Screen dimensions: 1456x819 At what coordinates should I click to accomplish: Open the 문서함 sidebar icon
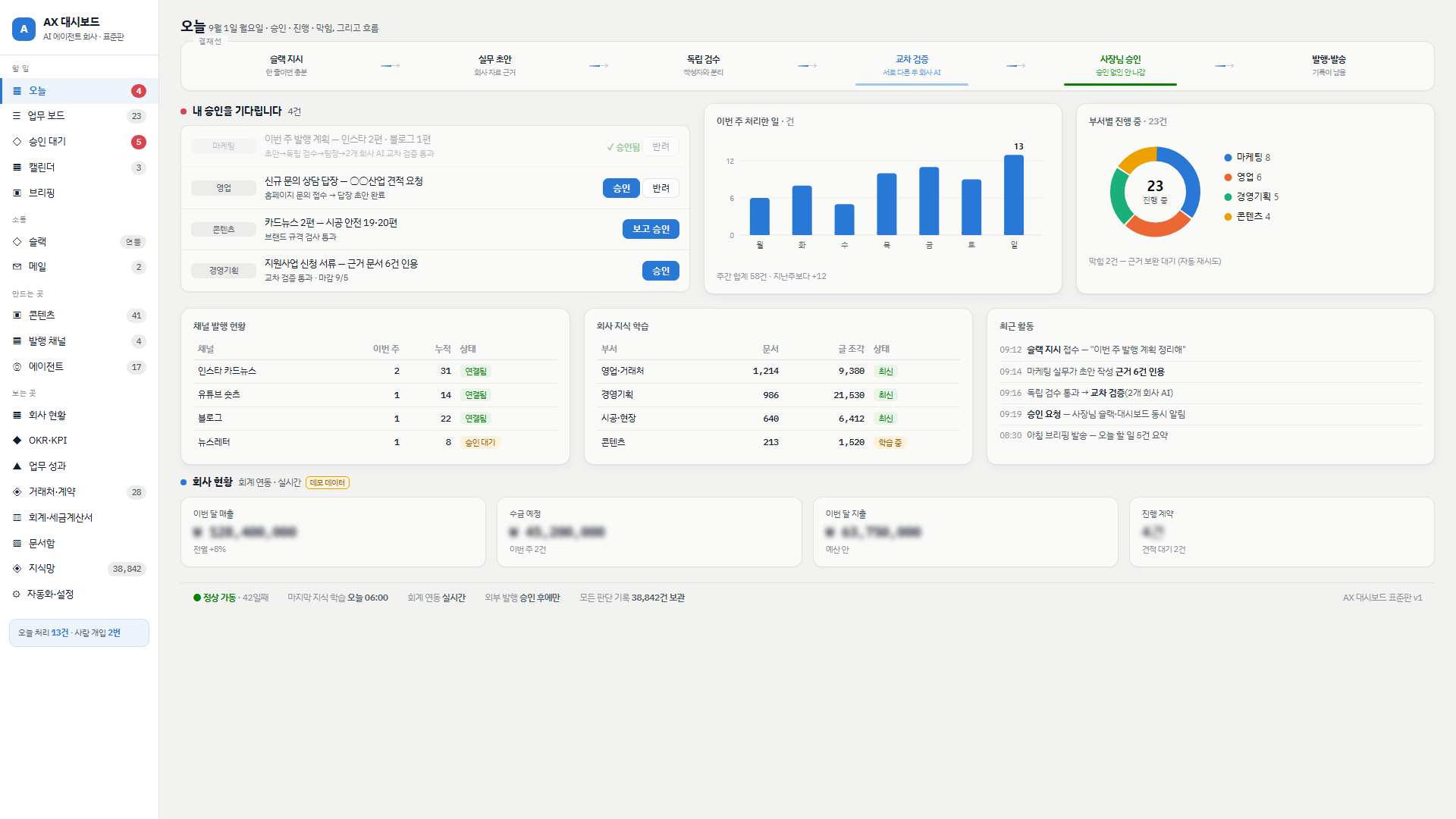click(17, 544)
